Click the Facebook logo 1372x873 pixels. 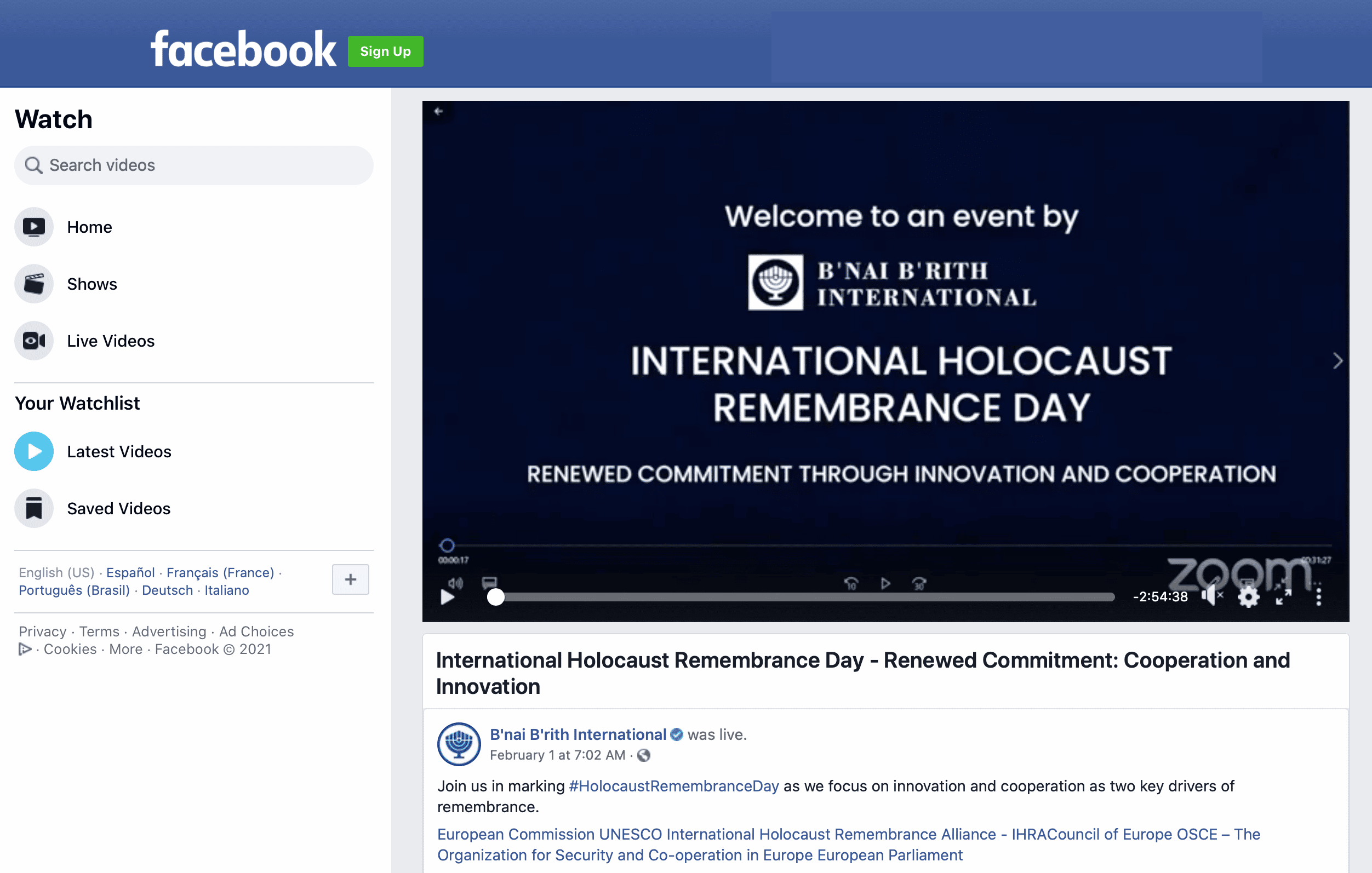(x=243, y=49)
